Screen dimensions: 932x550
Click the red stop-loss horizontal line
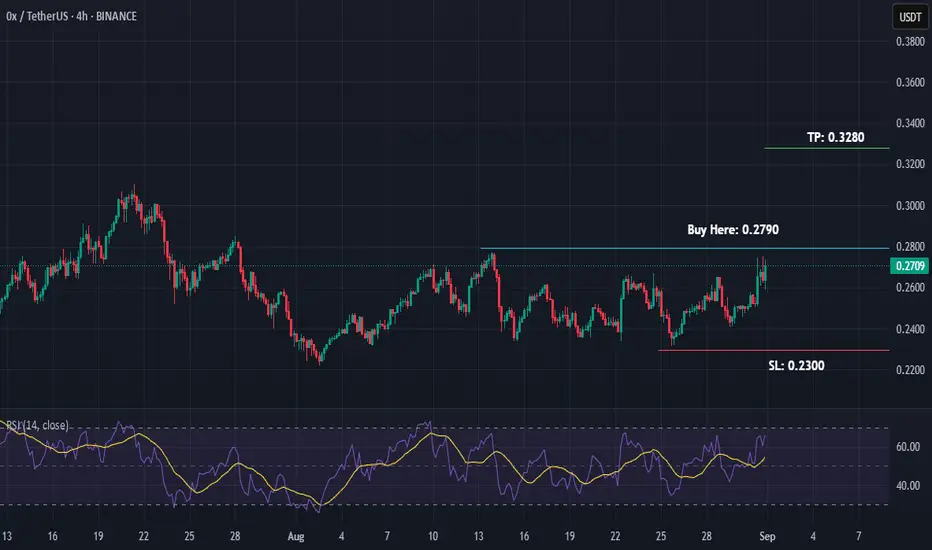click(x=773, y=350)
